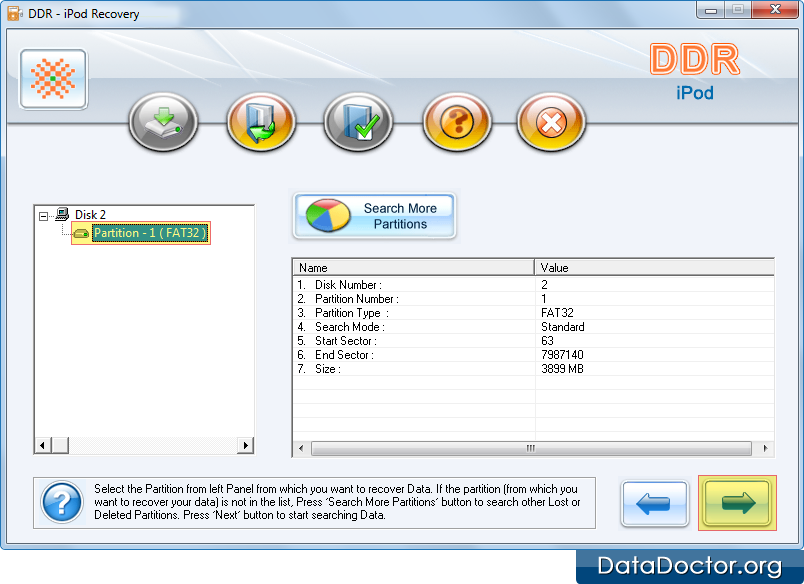Click the title bar application icon
The height and width of the screenshot is (584, 804).
tap(14, 13)
